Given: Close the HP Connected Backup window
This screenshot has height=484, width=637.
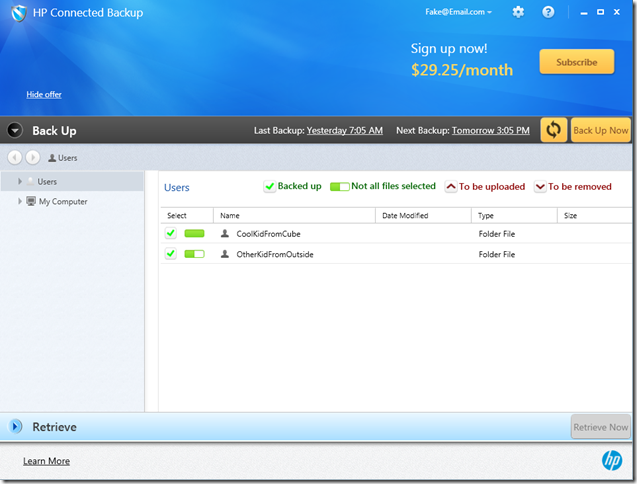Looking at the screenshot, I should 617,12.
